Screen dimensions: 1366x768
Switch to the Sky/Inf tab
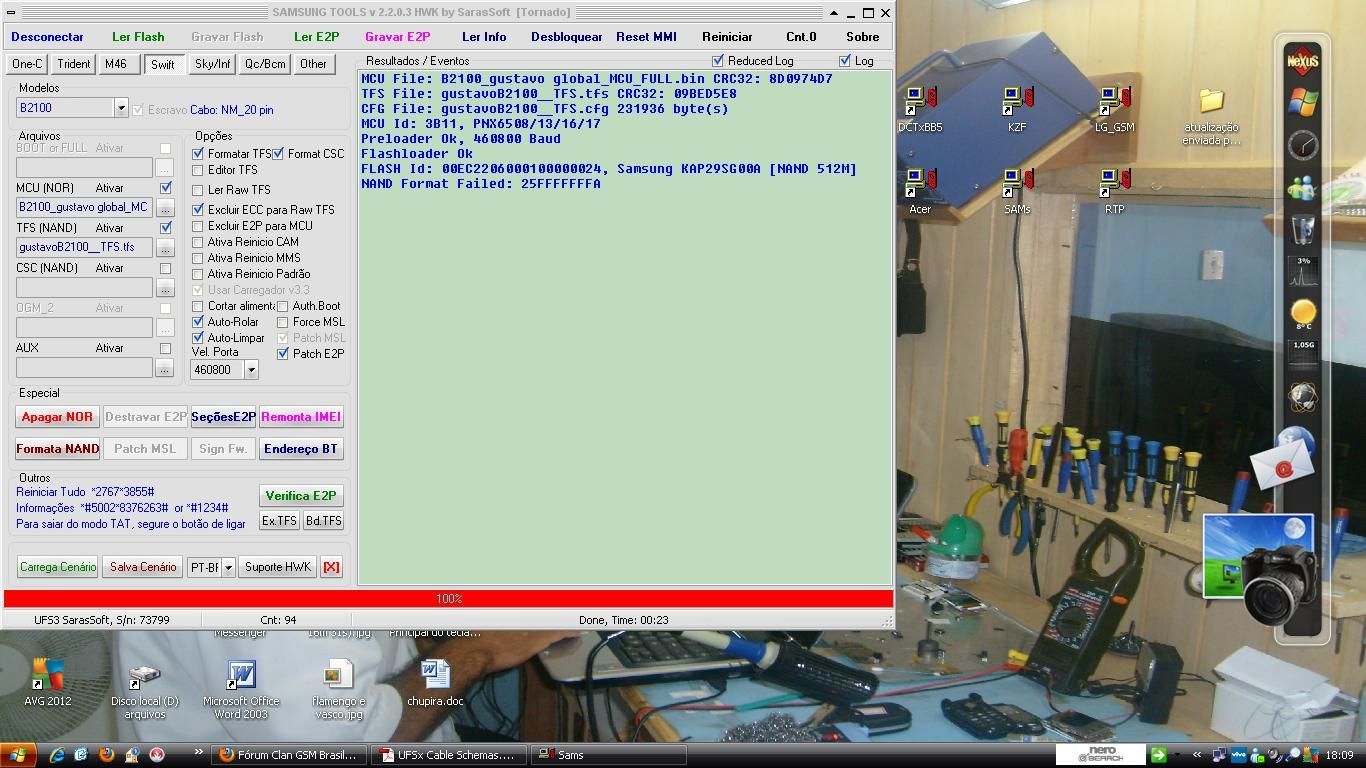(212, 64)
